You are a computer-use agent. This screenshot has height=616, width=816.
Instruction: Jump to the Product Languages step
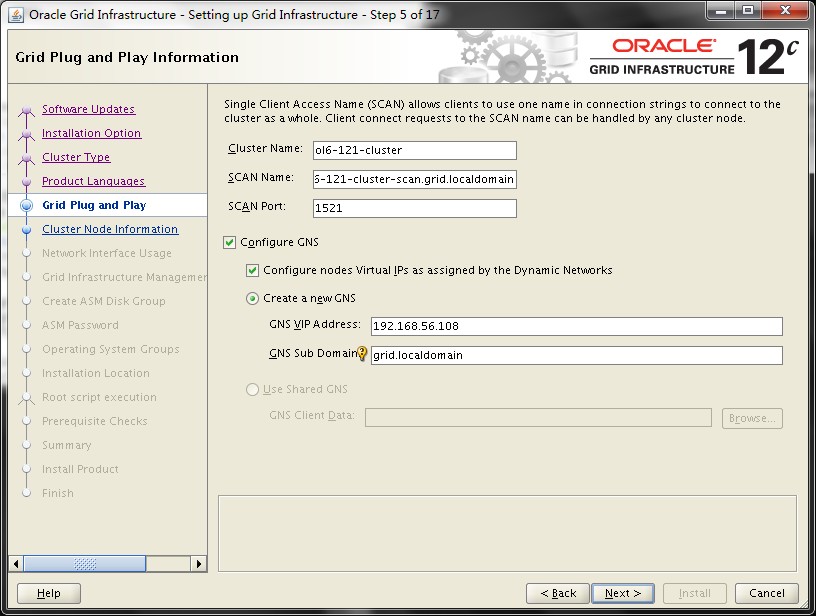click(x=94, y=181)
